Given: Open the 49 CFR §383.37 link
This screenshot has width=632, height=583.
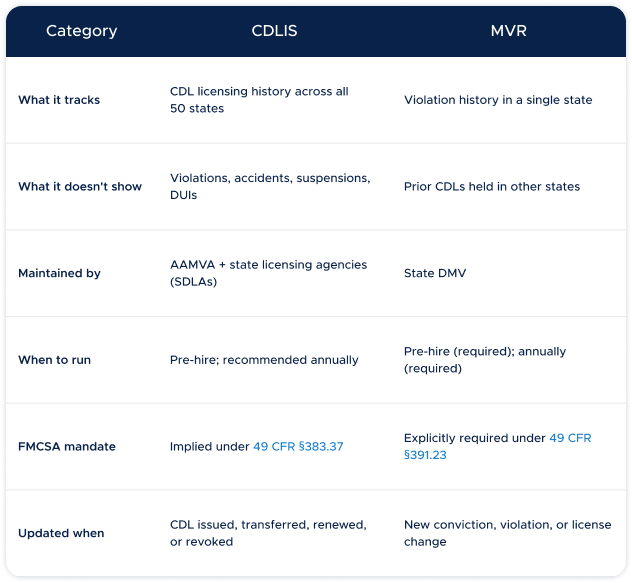Looking at the screenshot, I should click(x=298, y=446).
